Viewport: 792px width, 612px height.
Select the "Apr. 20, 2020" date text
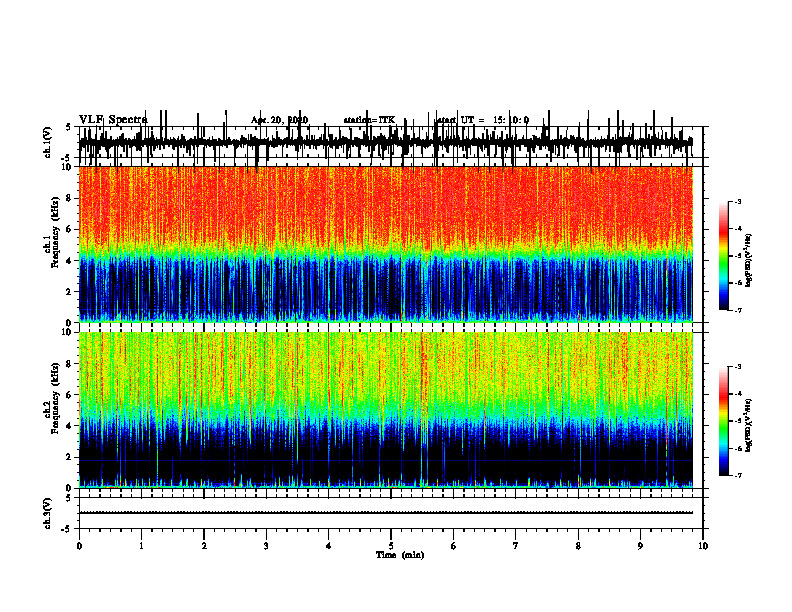pos(279,120)
